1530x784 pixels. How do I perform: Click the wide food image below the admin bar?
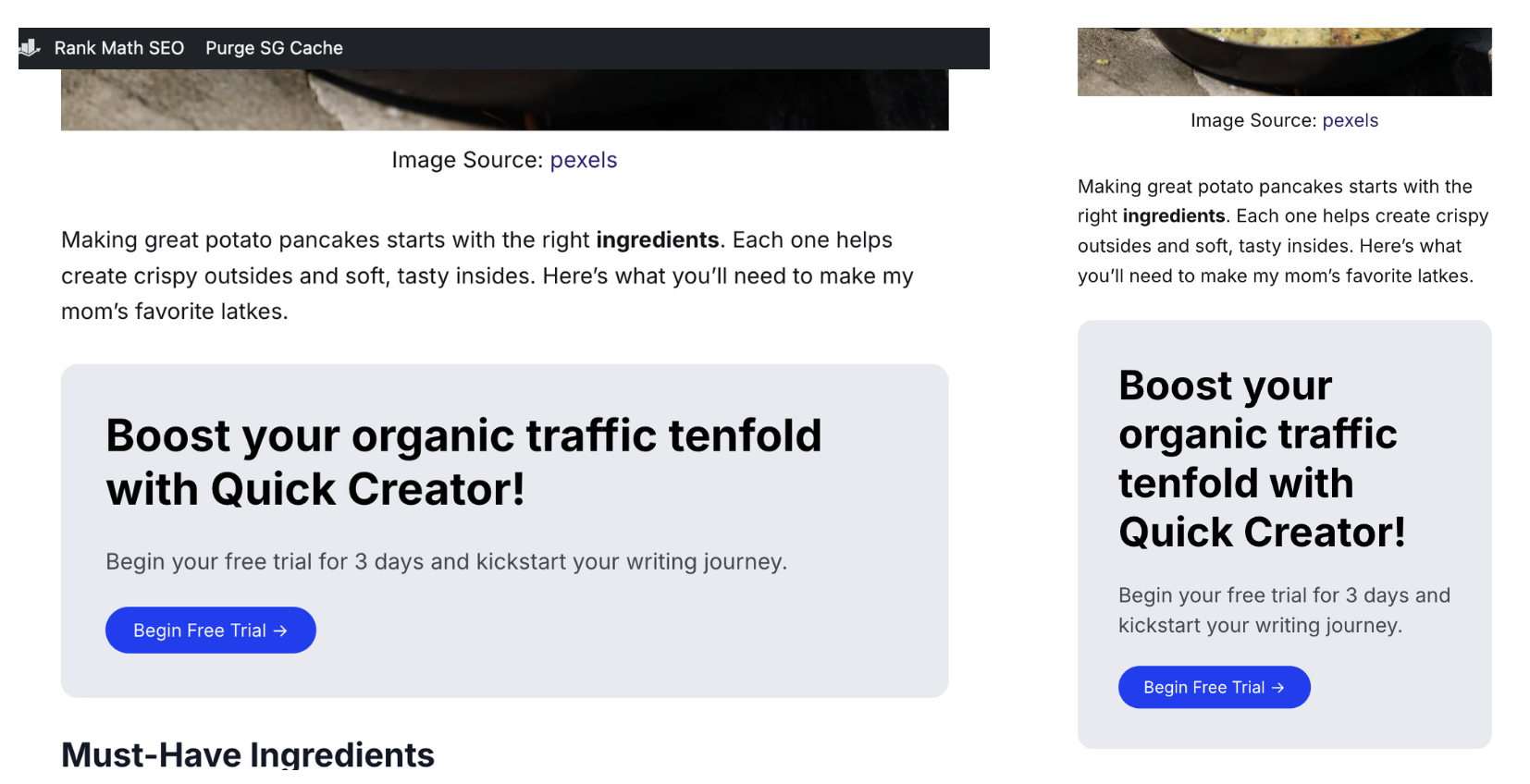coord(504,100)
